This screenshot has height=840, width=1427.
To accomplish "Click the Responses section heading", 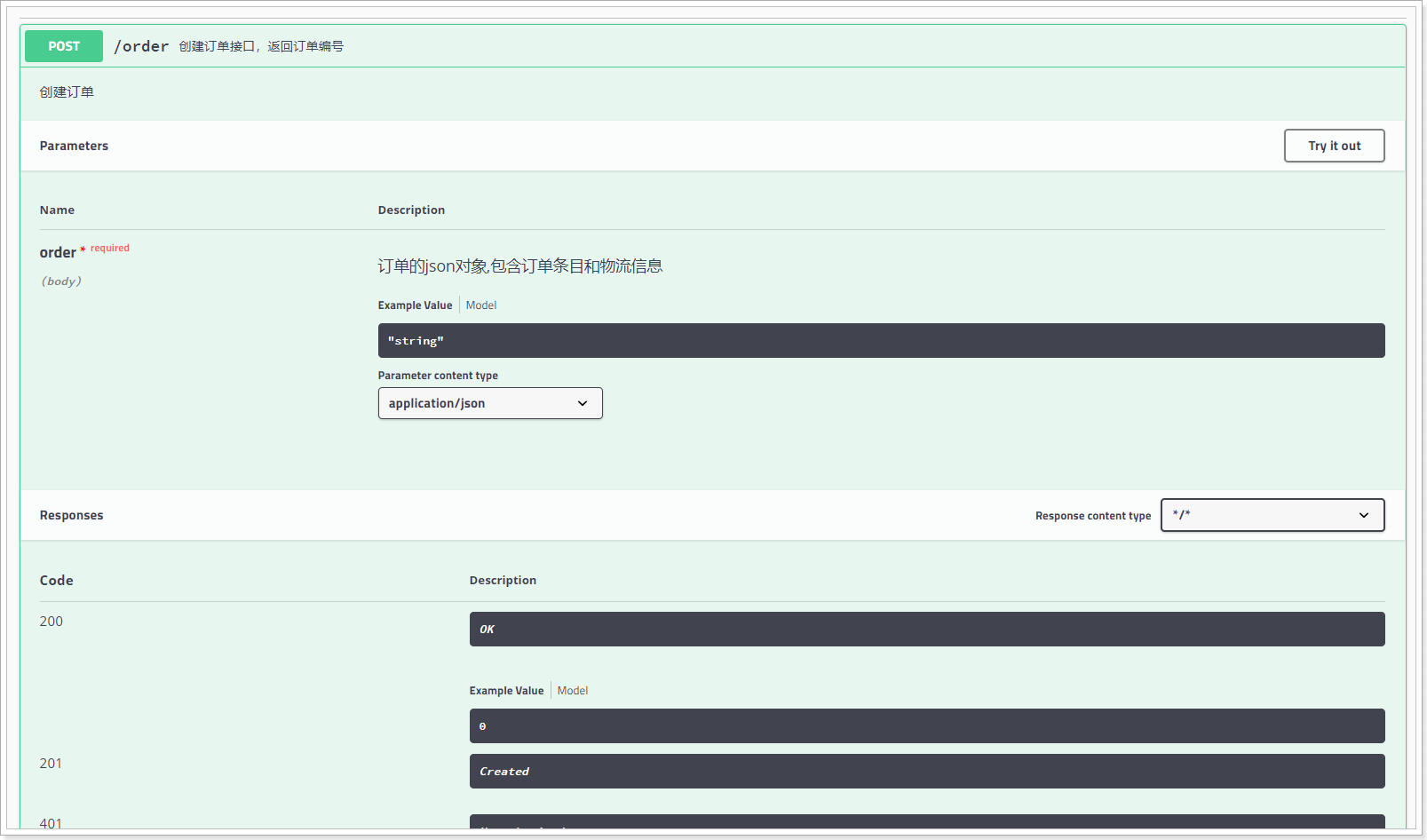I will (x=71, y=515).
